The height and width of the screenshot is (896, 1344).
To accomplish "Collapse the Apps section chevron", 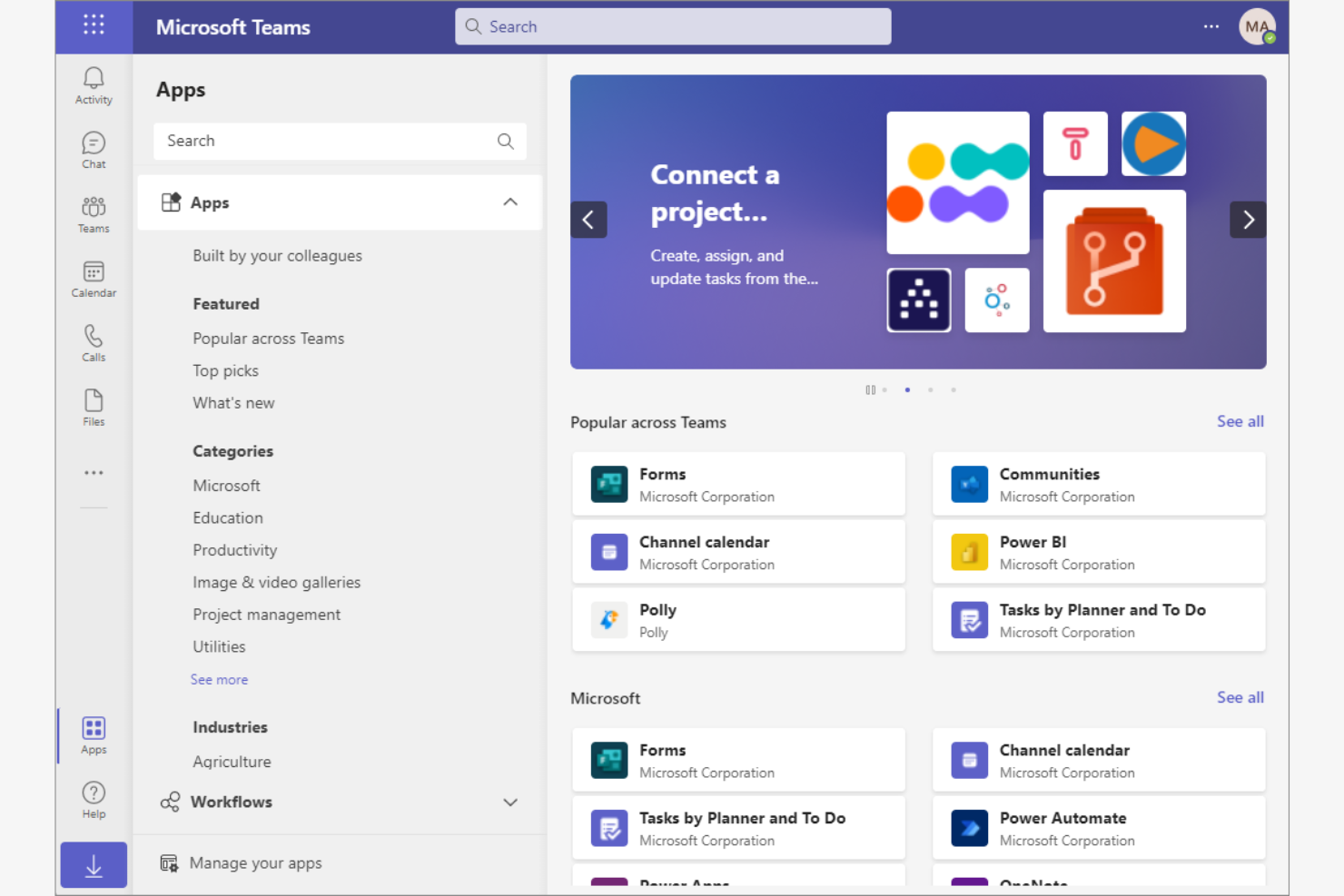I will (x=510, y=202).
